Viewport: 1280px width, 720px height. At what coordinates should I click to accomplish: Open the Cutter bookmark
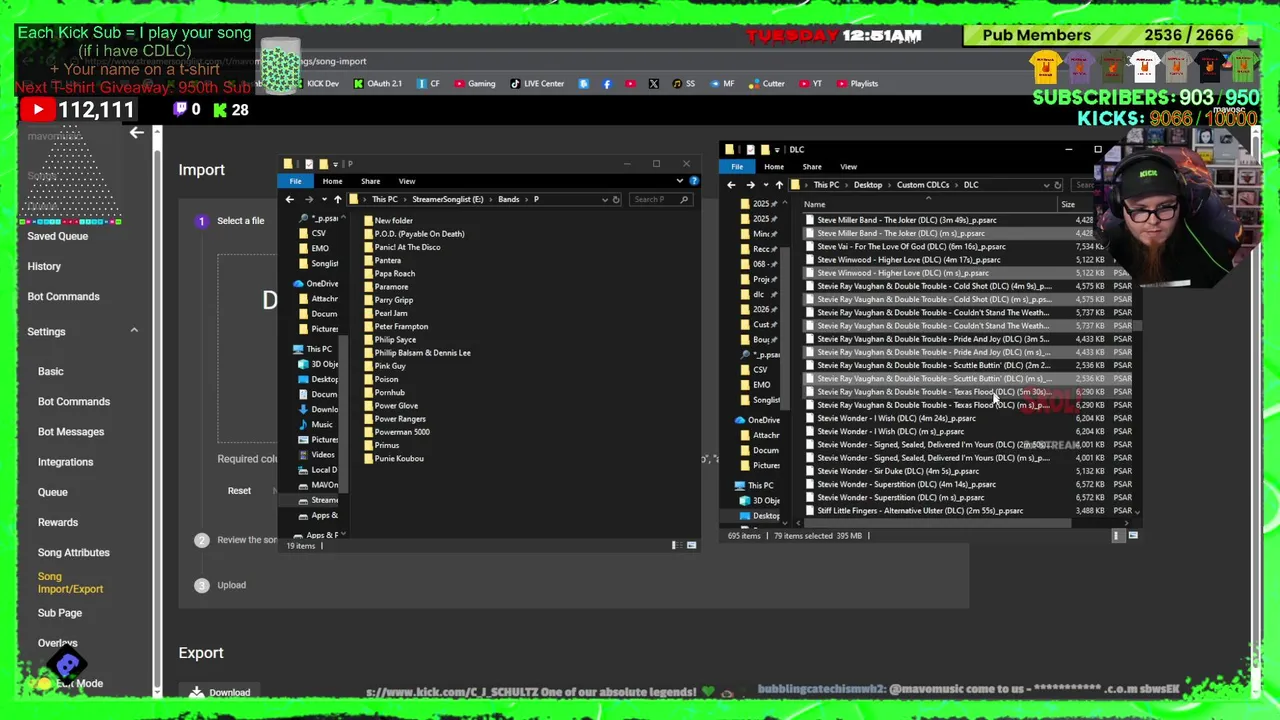coord(767,84)
